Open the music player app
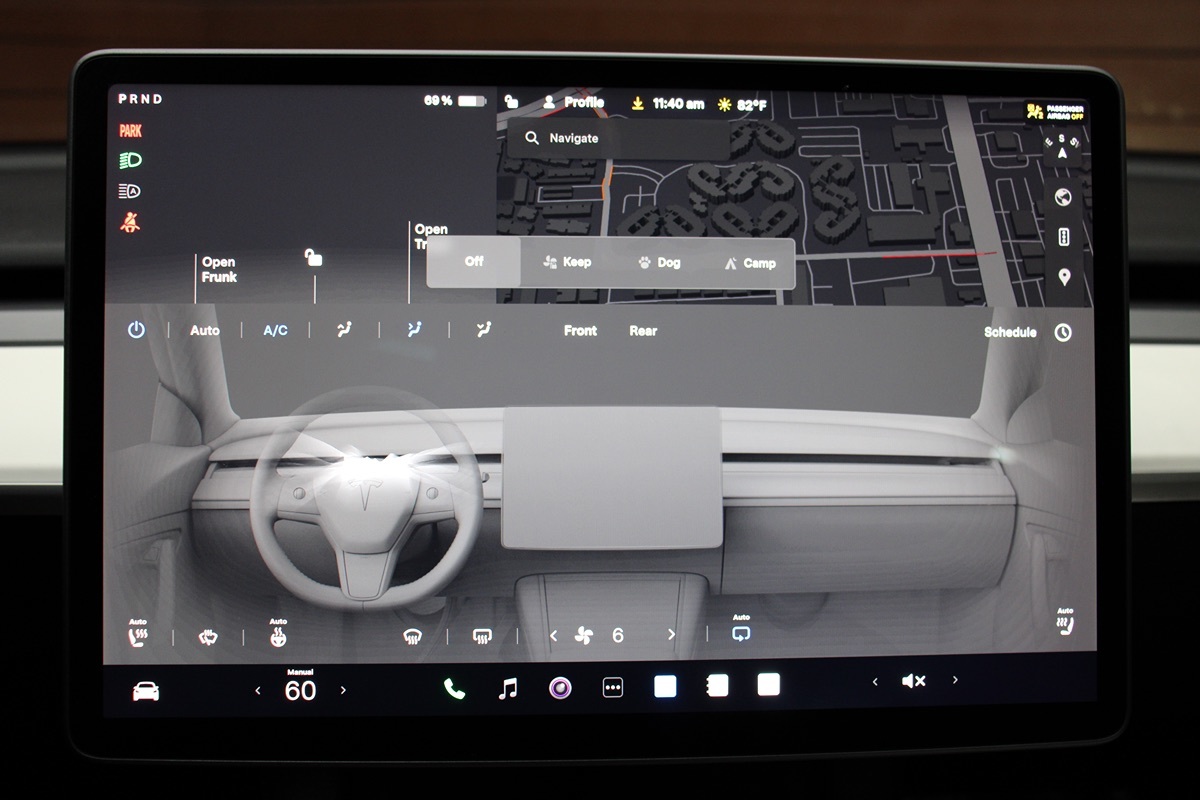 click(x=508, y=688)
